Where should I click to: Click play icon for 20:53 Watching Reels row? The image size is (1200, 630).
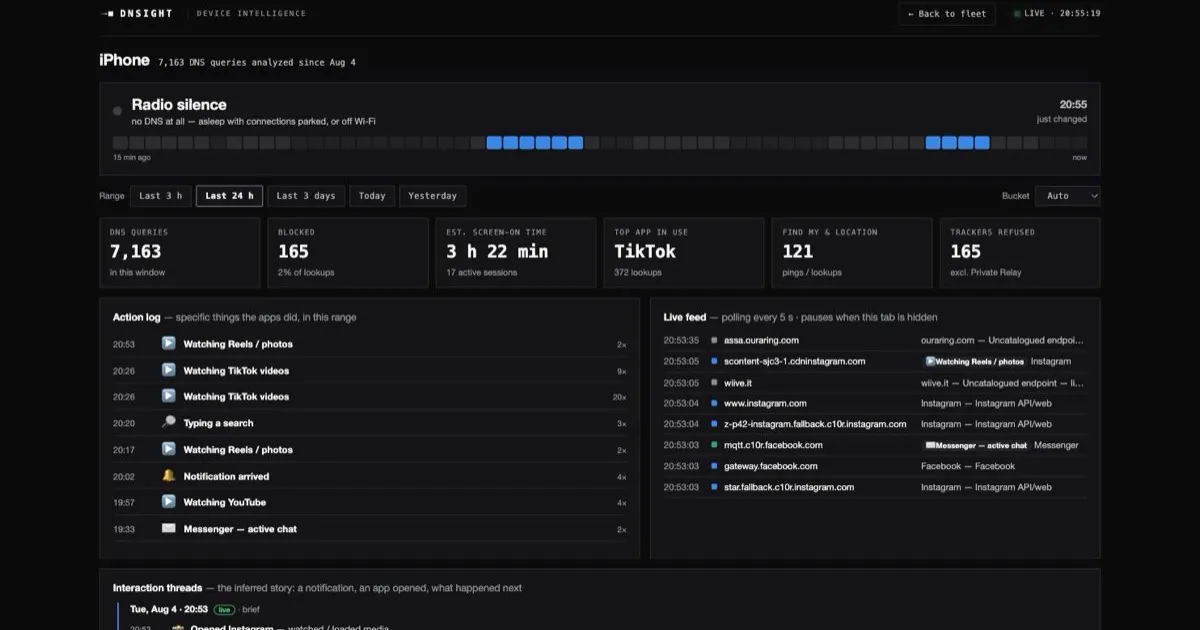(169, 344)
